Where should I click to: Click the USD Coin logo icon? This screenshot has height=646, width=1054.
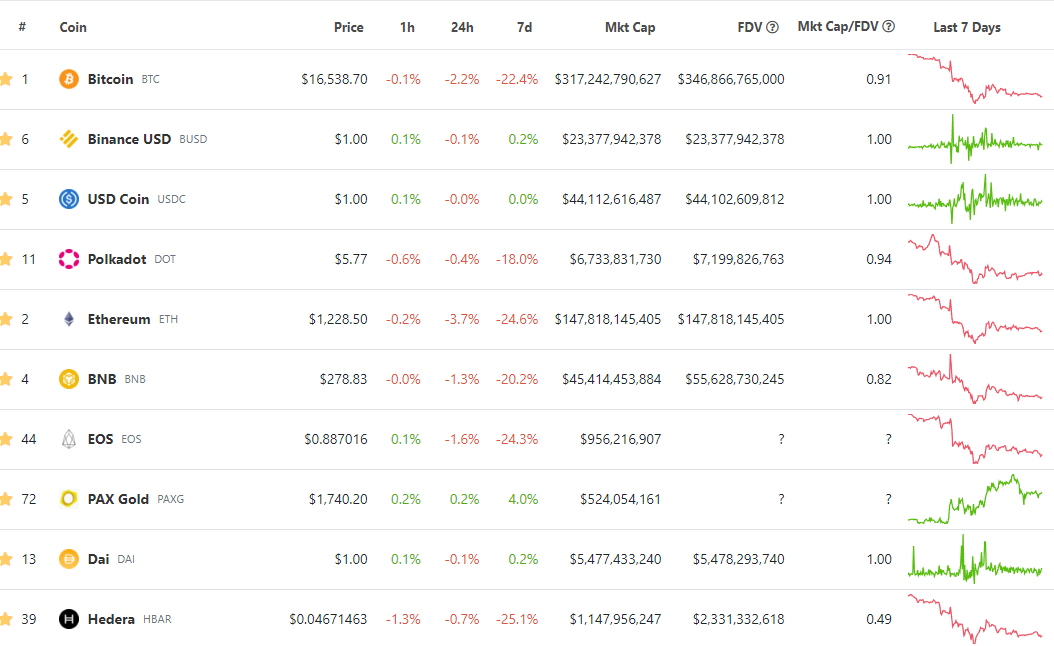(69, 199)
